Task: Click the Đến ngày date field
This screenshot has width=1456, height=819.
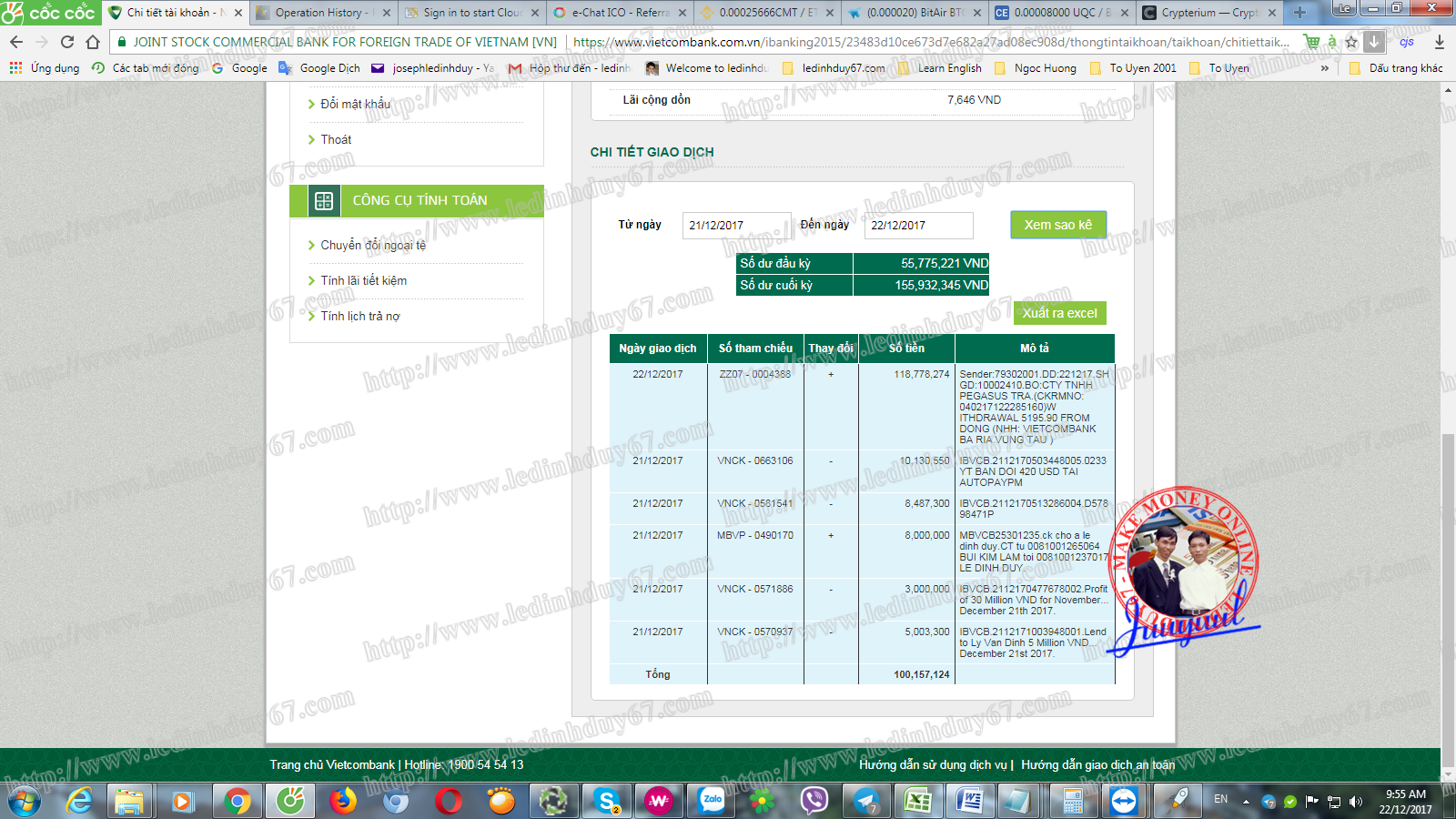Action: coord(918,225)
